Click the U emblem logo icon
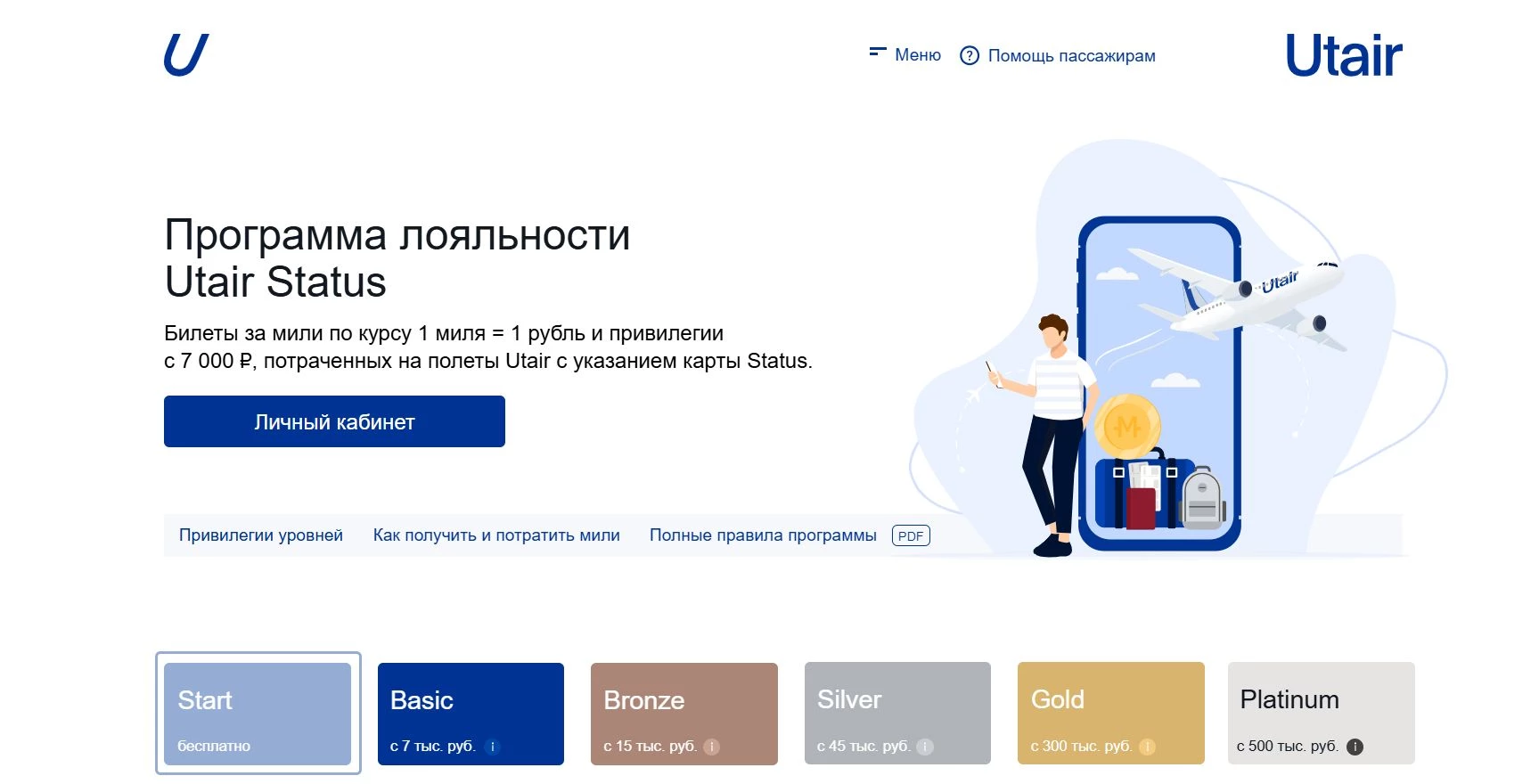The height and width of the screenshot is (784, 1539). click(185, 55)
